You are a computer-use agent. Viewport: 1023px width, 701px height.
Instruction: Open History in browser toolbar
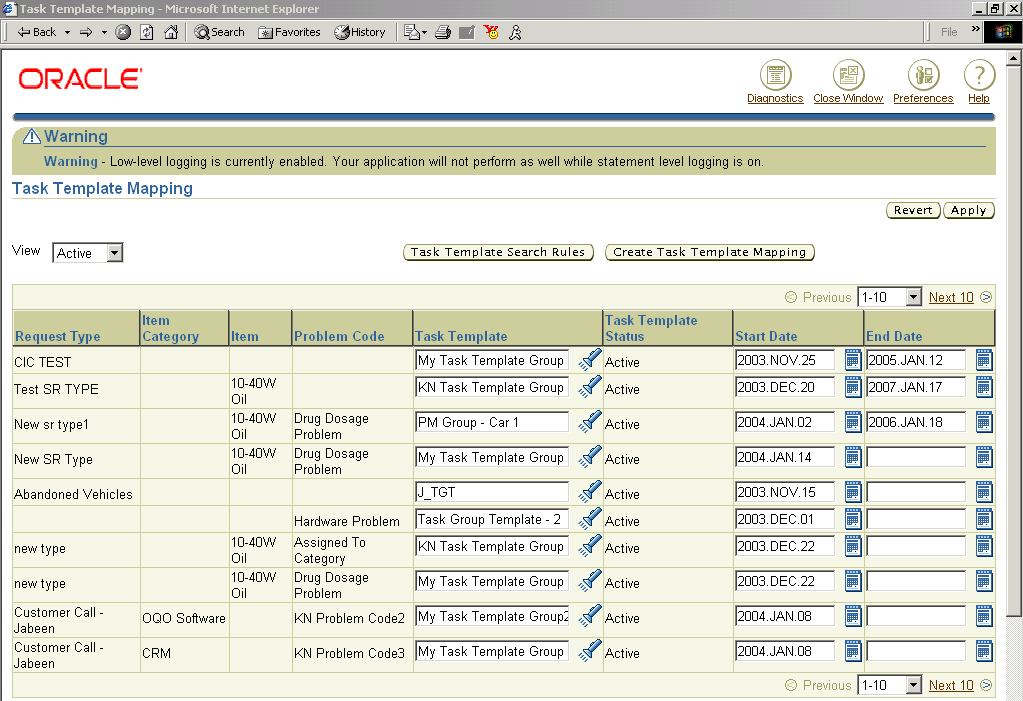click(x=360, y=32)
